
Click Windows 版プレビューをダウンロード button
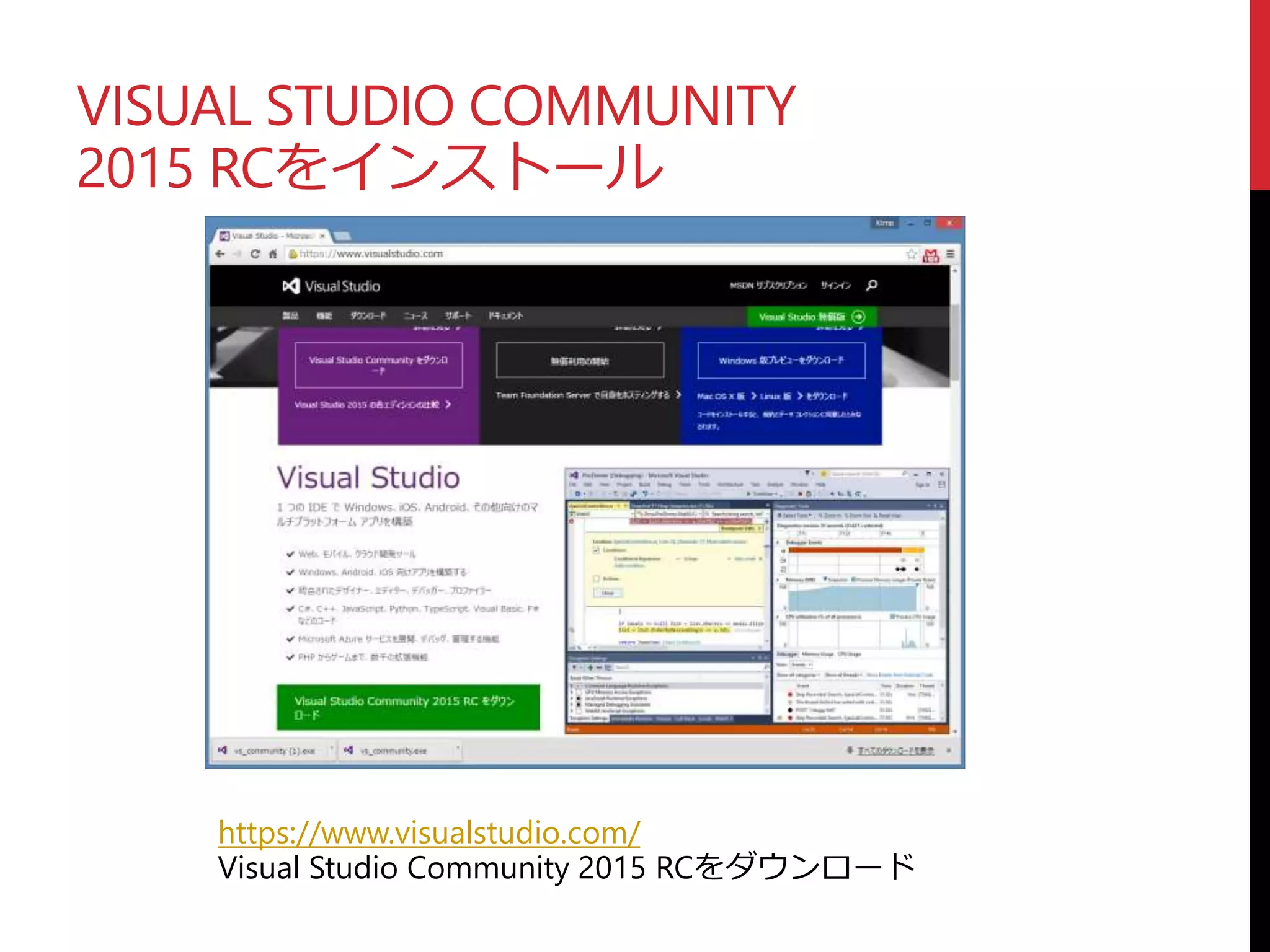[781, 361]
